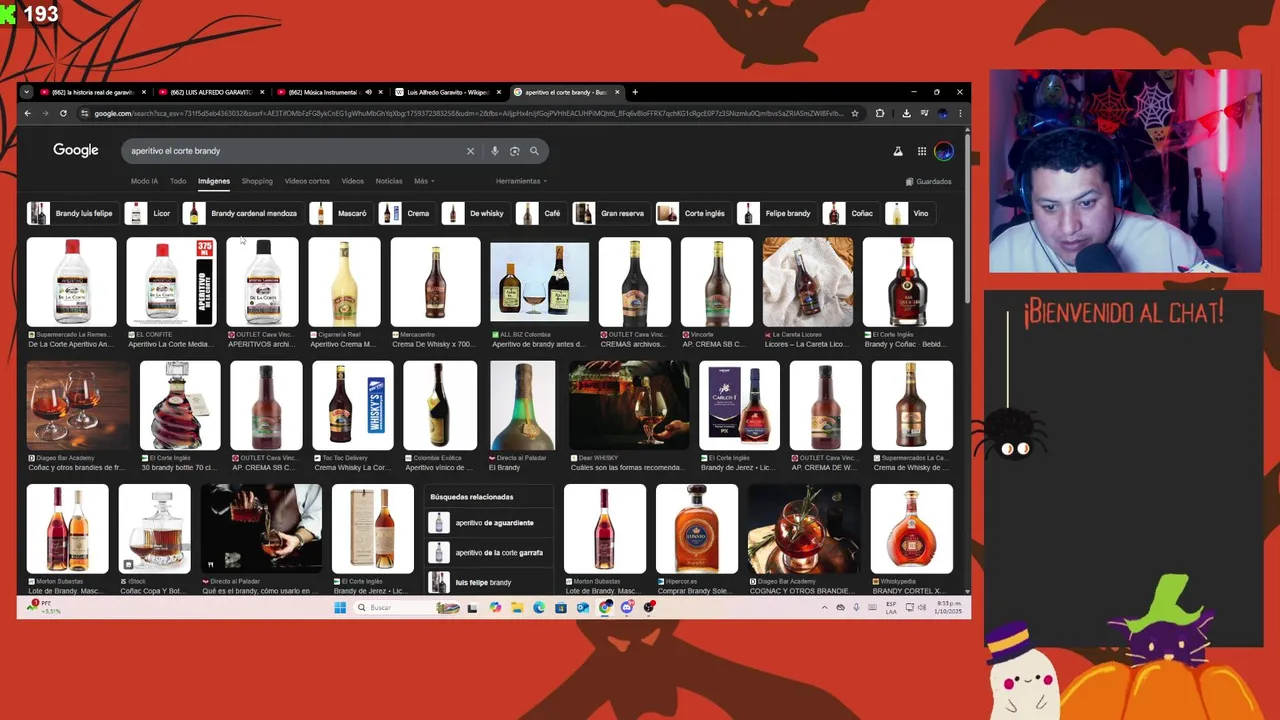Screen dimensions: 1280x720
Task: Switch to the Luis Alfredo Garavito Wikipedia tab
Action: 447,92
